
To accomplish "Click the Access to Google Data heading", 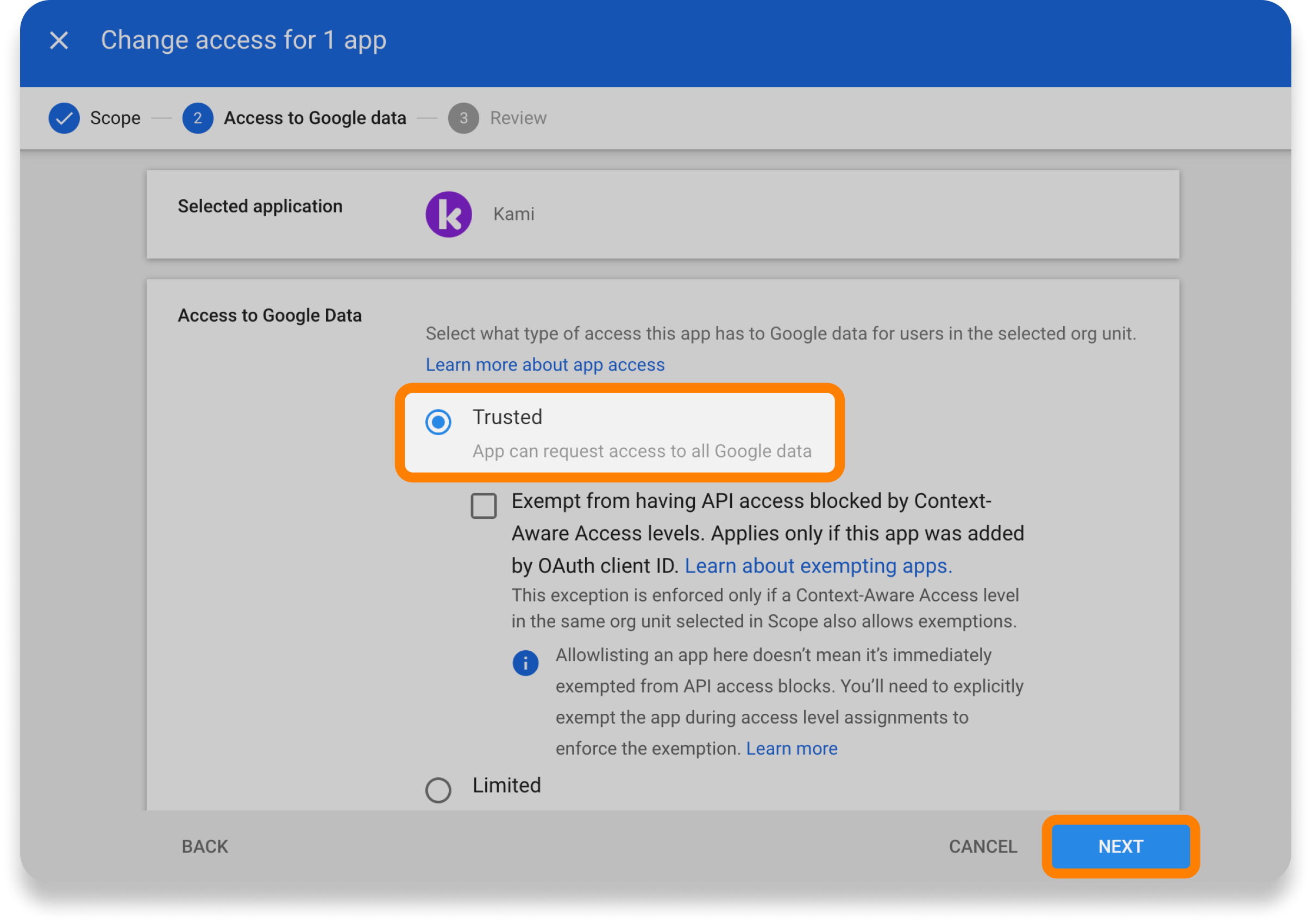I will (271, 316).
